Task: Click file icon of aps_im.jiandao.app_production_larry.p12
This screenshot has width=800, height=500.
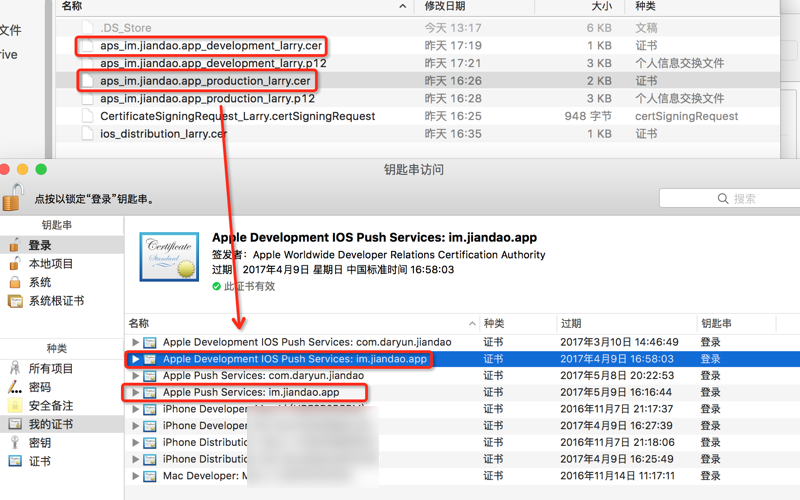Action: coord(88,98)
